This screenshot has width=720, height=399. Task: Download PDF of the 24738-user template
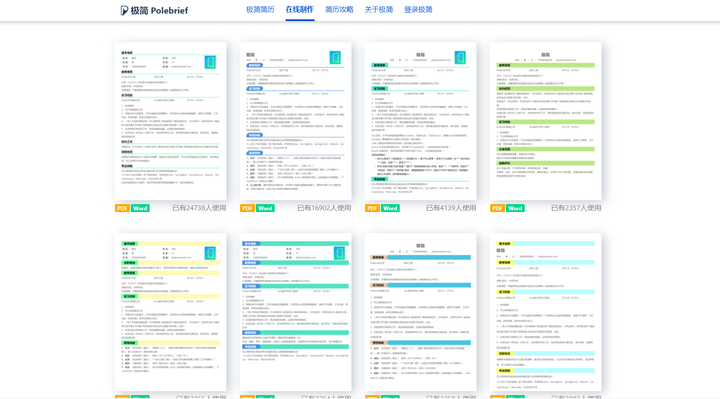(122, 208)
